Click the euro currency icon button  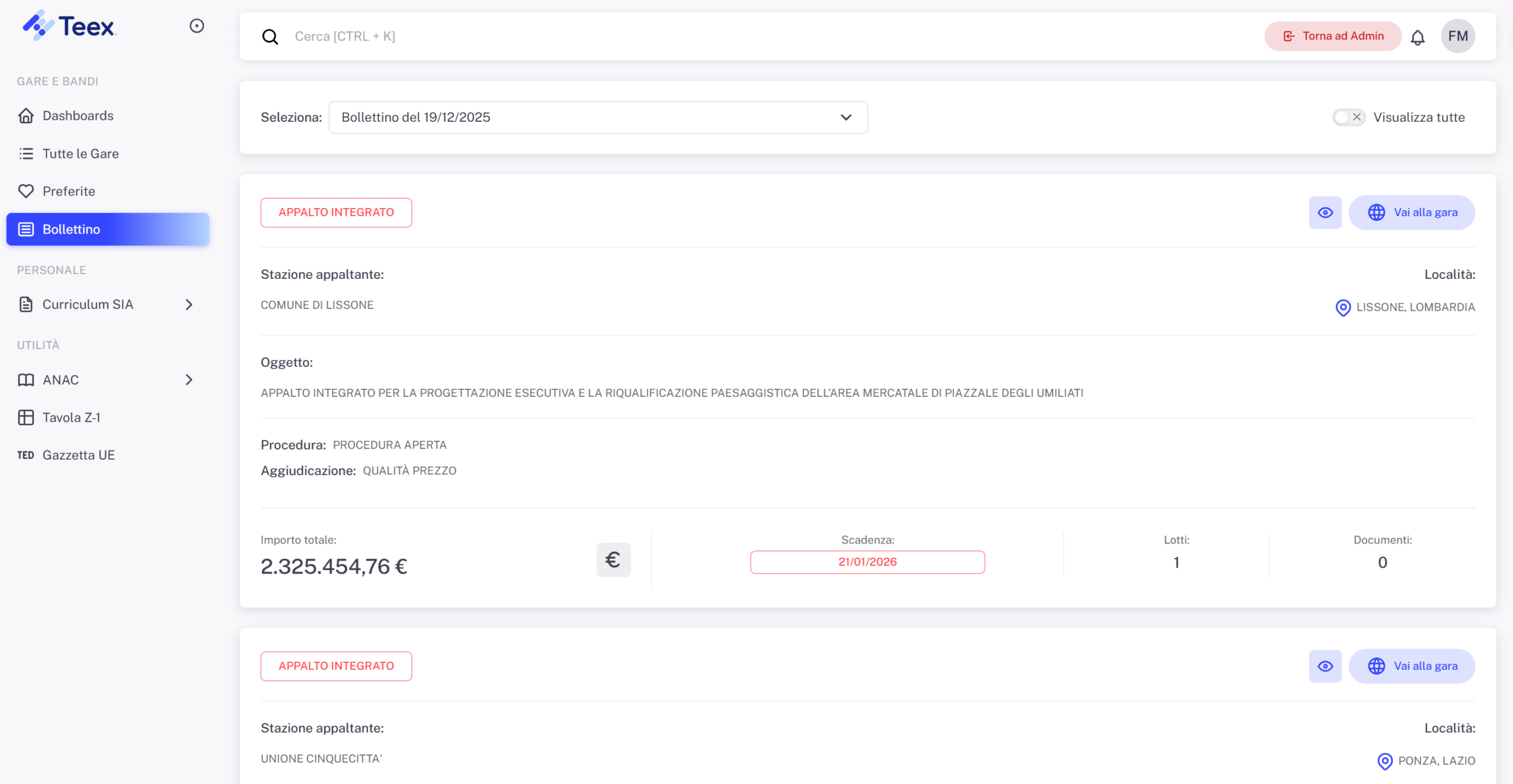click(613, 559)
